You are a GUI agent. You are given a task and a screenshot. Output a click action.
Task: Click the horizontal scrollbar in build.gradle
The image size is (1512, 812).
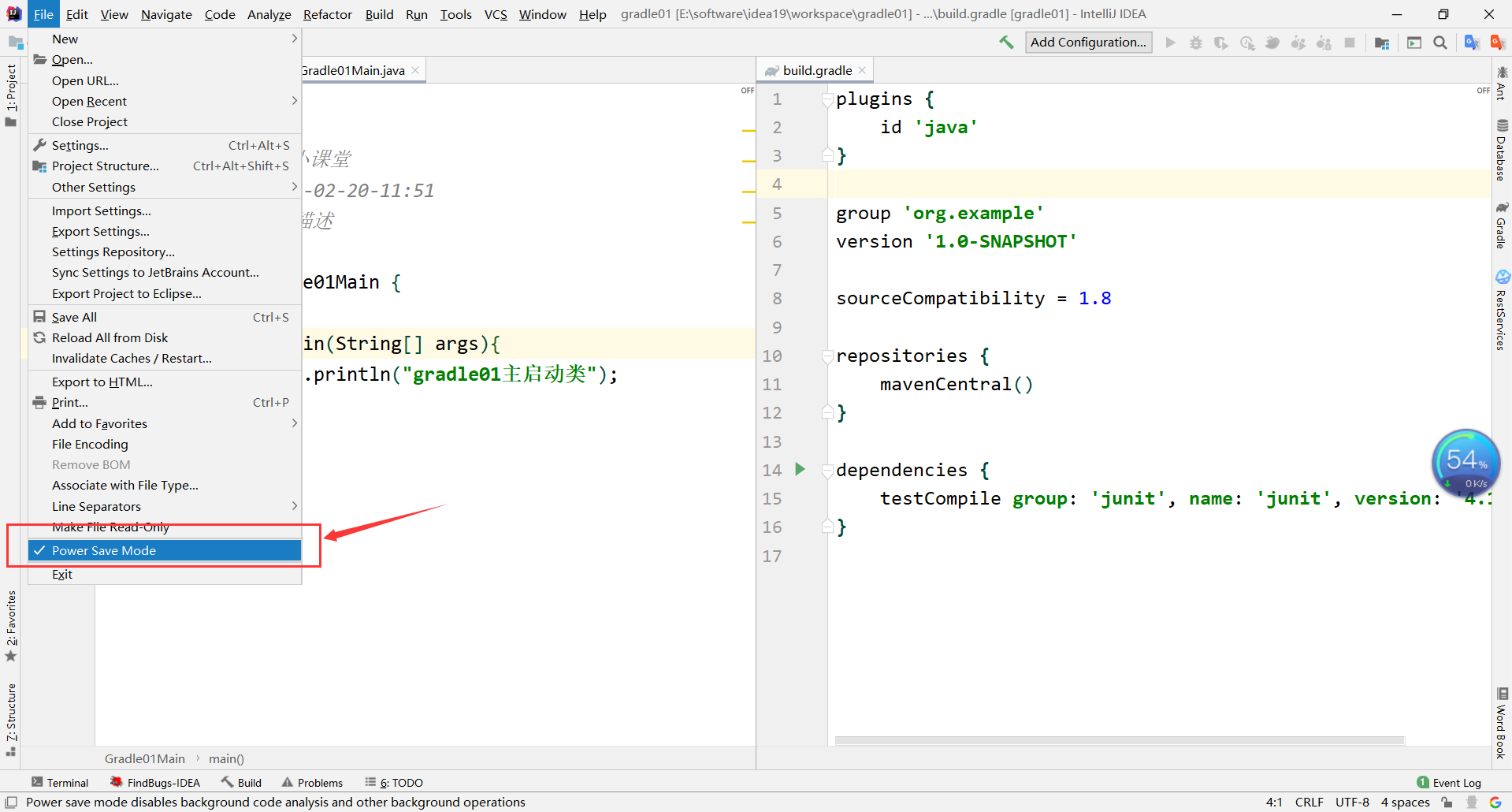(x=1120, y=740)
